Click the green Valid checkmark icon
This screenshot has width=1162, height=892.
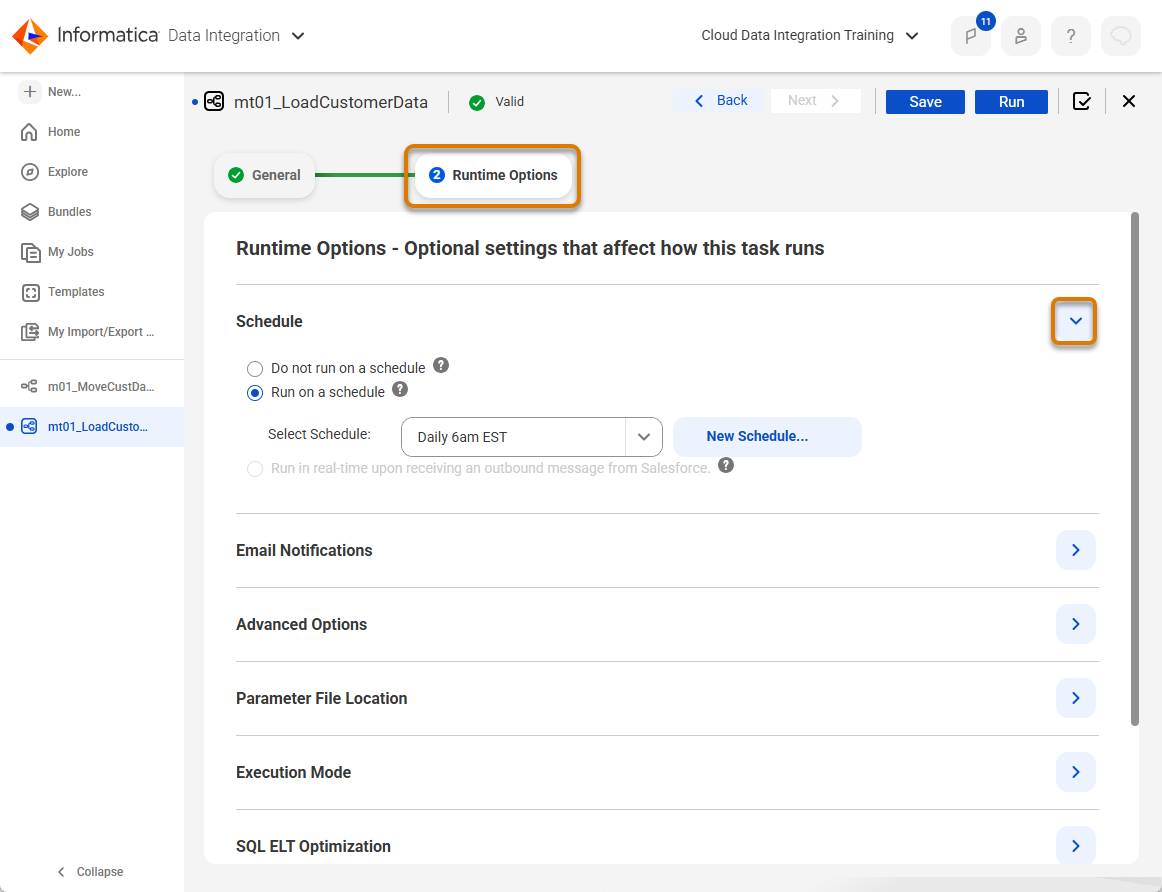477,102
